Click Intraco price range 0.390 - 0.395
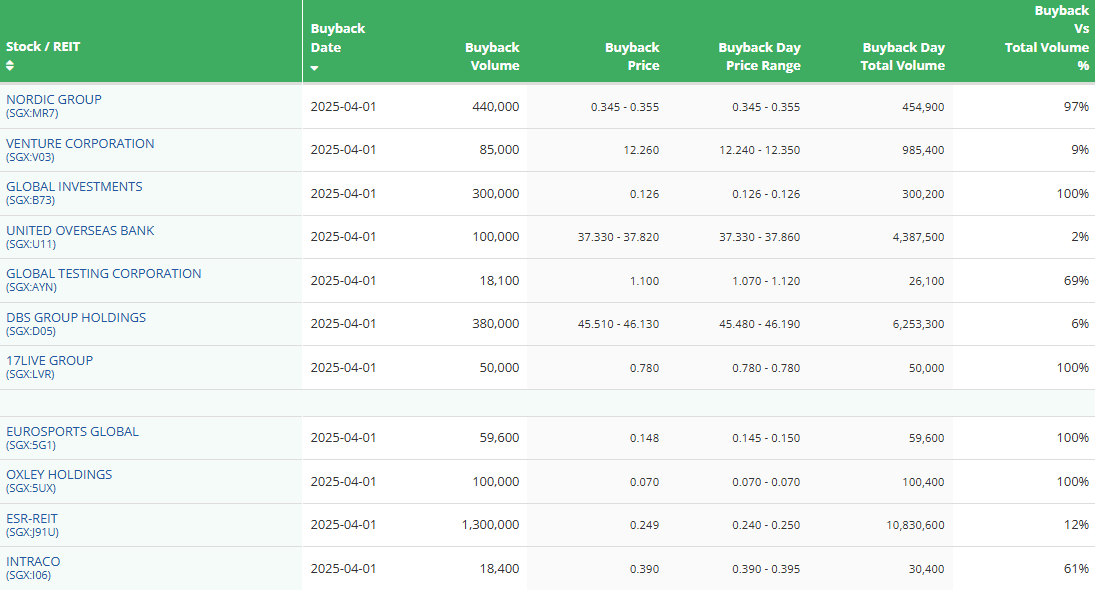 click(x=766, y=569)
